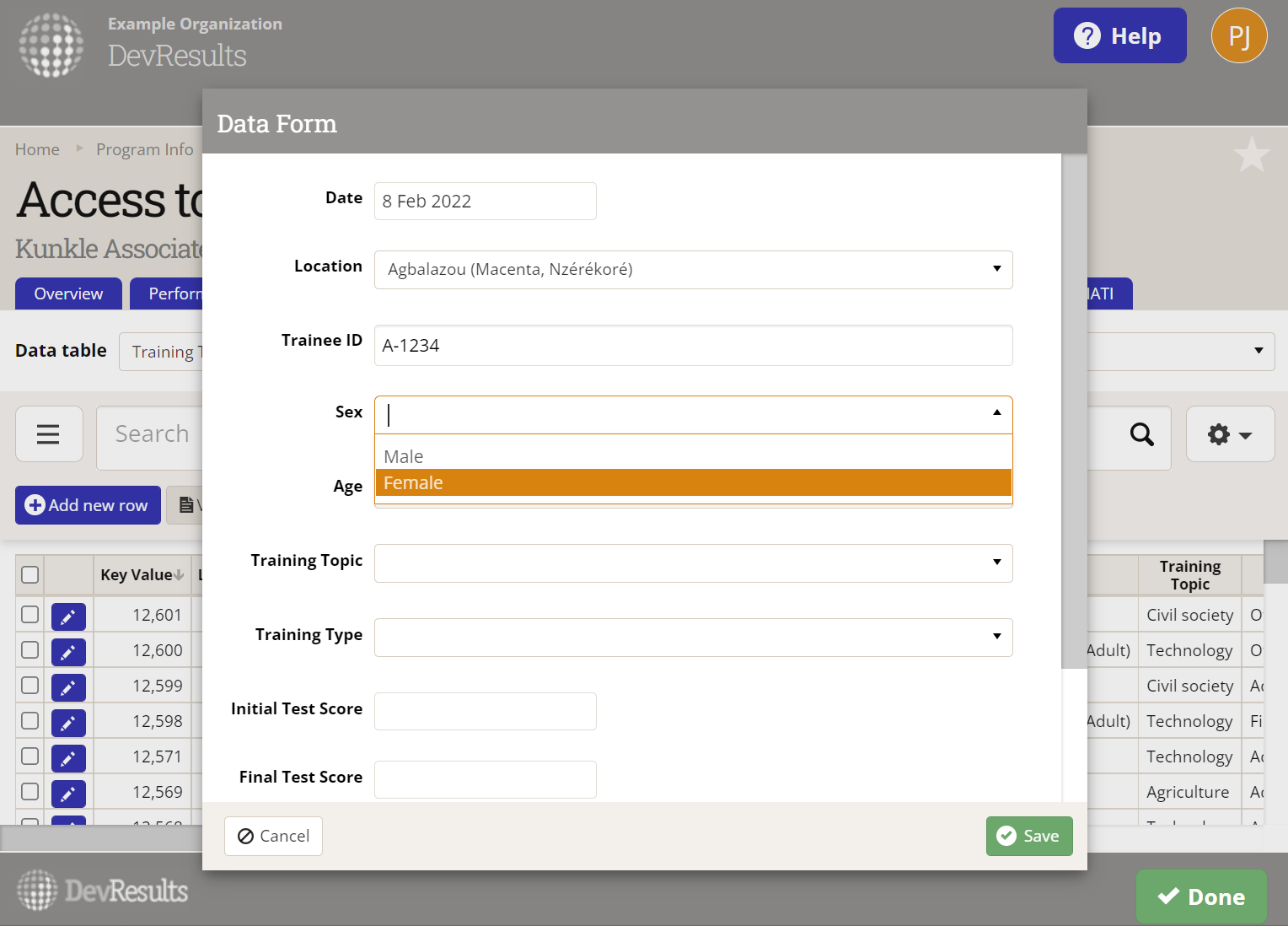Click the Agriculture cell in the table

(1188, 792)
